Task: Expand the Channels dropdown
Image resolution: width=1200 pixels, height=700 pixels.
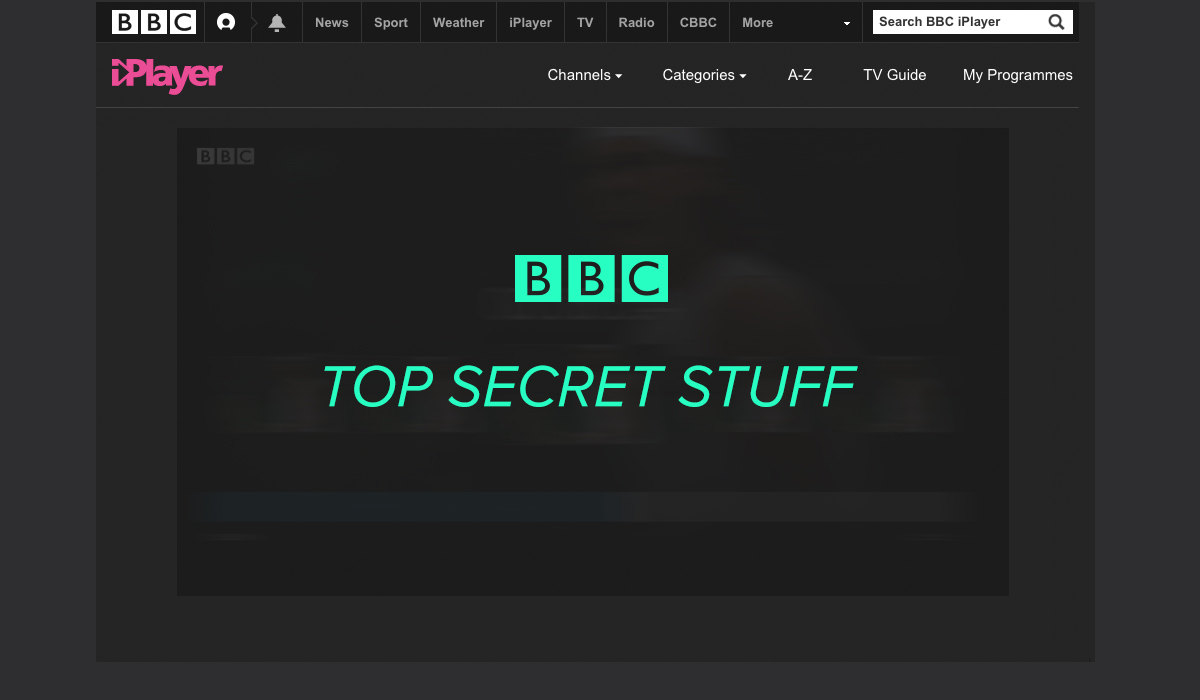Action: click(585, 75)
